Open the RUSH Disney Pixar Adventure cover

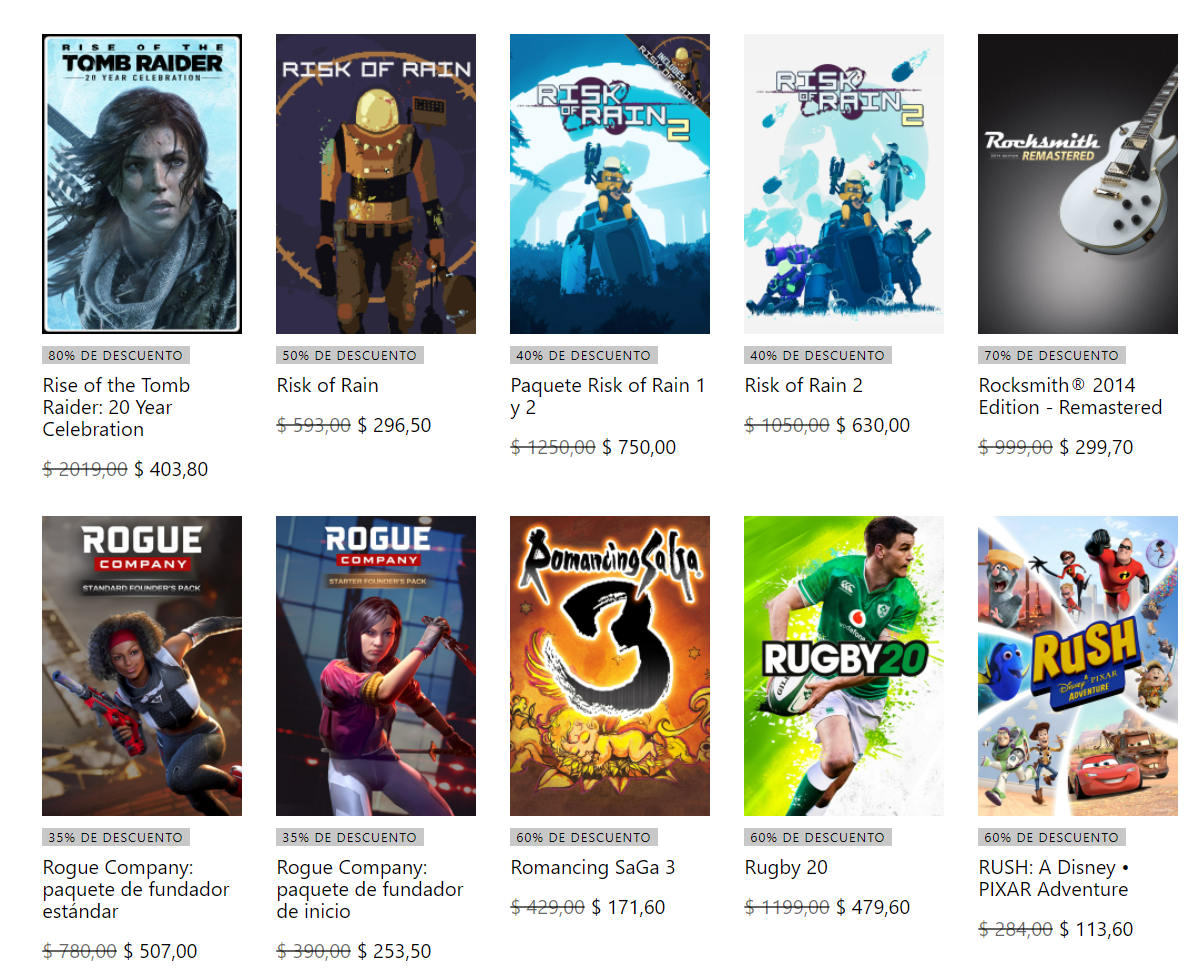[x=1078, y=666]
